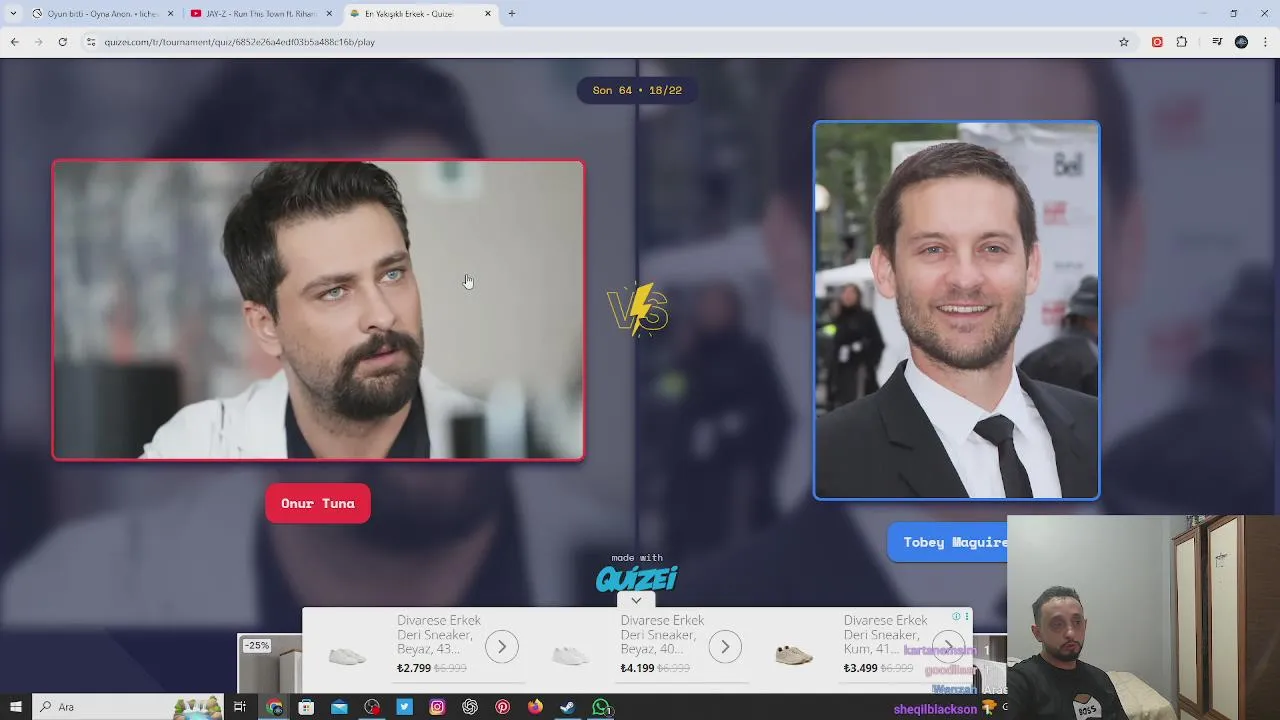Close the Oyun bitti lichess tab
The width and height of the screenshot is (1280, 720).
tap(170, 14)
